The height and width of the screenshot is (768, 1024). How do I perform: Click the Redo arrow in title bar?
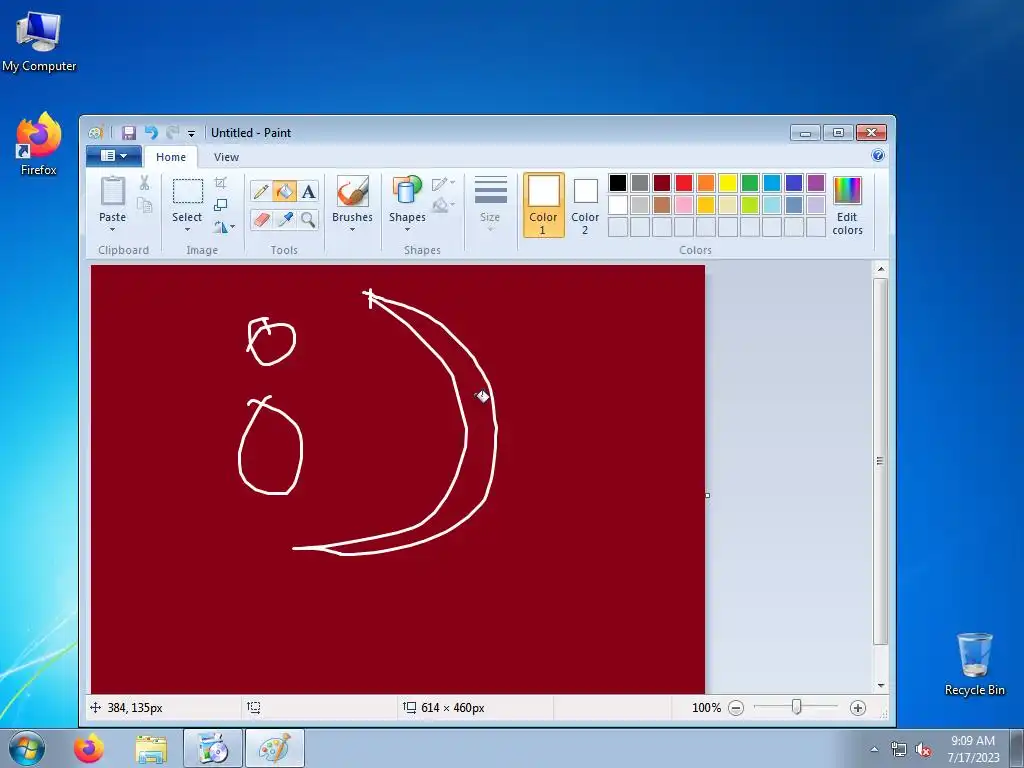coord(172,133)
